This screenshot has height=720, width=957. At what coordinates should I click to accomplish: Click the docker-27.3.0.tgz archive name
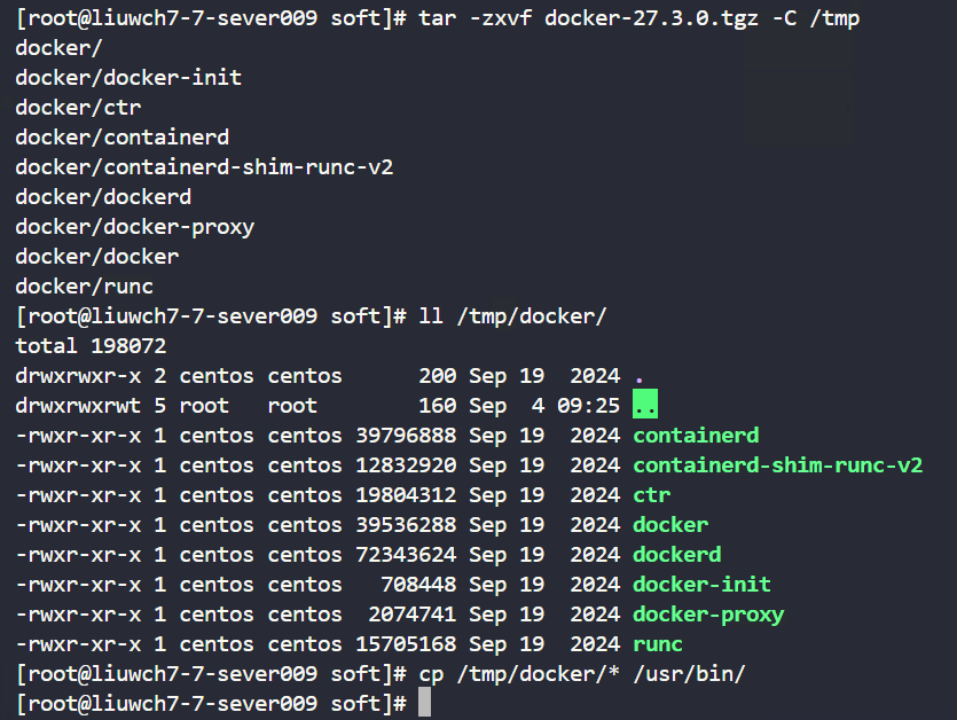[x=652, y=18]
